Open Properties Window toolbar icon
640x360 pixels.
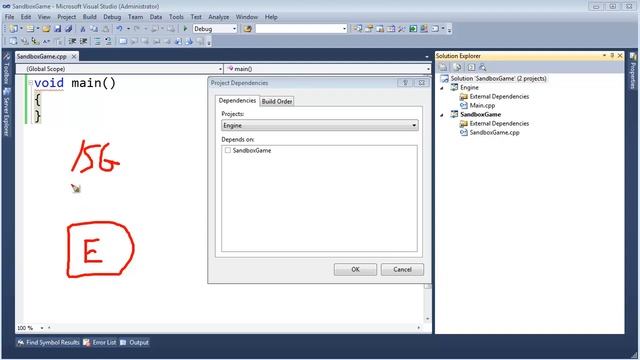[x=369, y=29]
